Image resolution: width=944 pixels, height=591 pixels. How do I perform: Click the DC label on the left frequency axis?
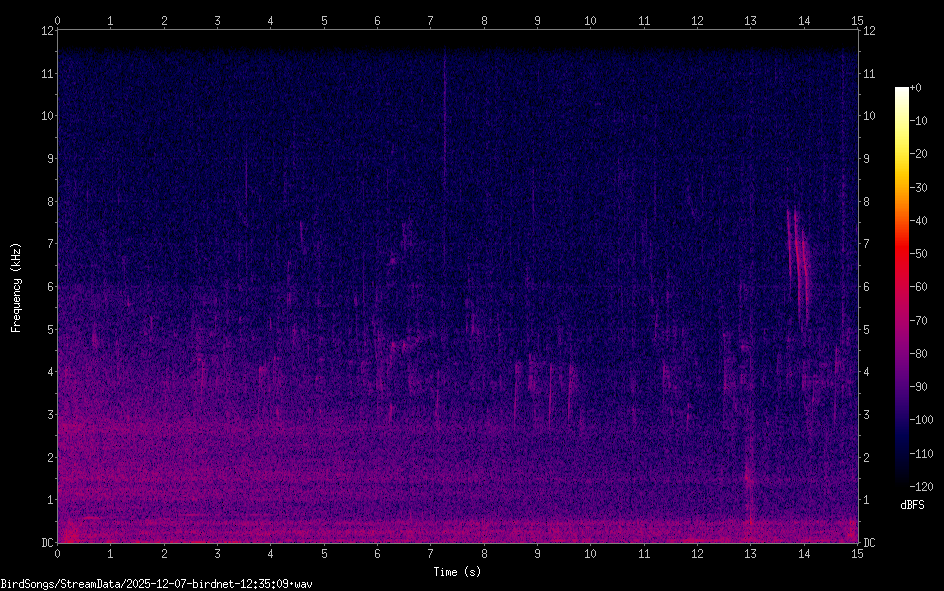pos(46,543)
